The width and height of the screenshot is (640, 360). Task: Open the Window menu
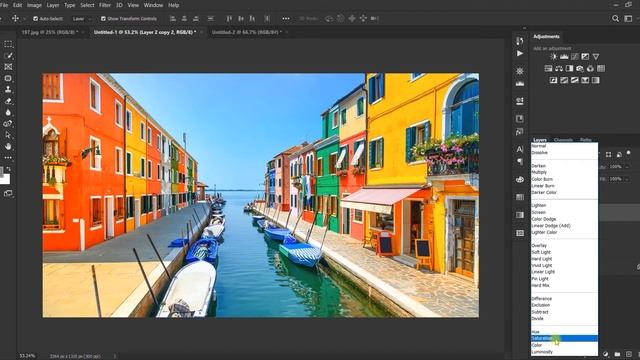pos(153,5)
